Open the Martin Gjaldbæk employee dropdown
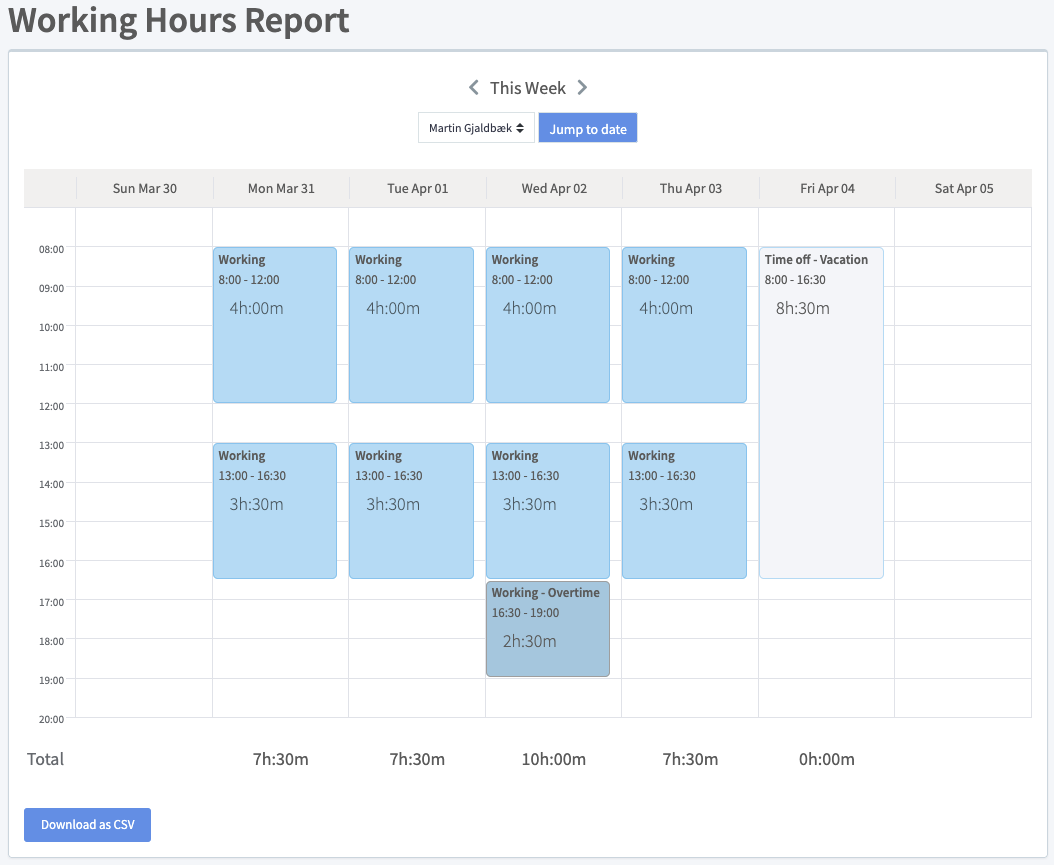 [x=476, y=128]
